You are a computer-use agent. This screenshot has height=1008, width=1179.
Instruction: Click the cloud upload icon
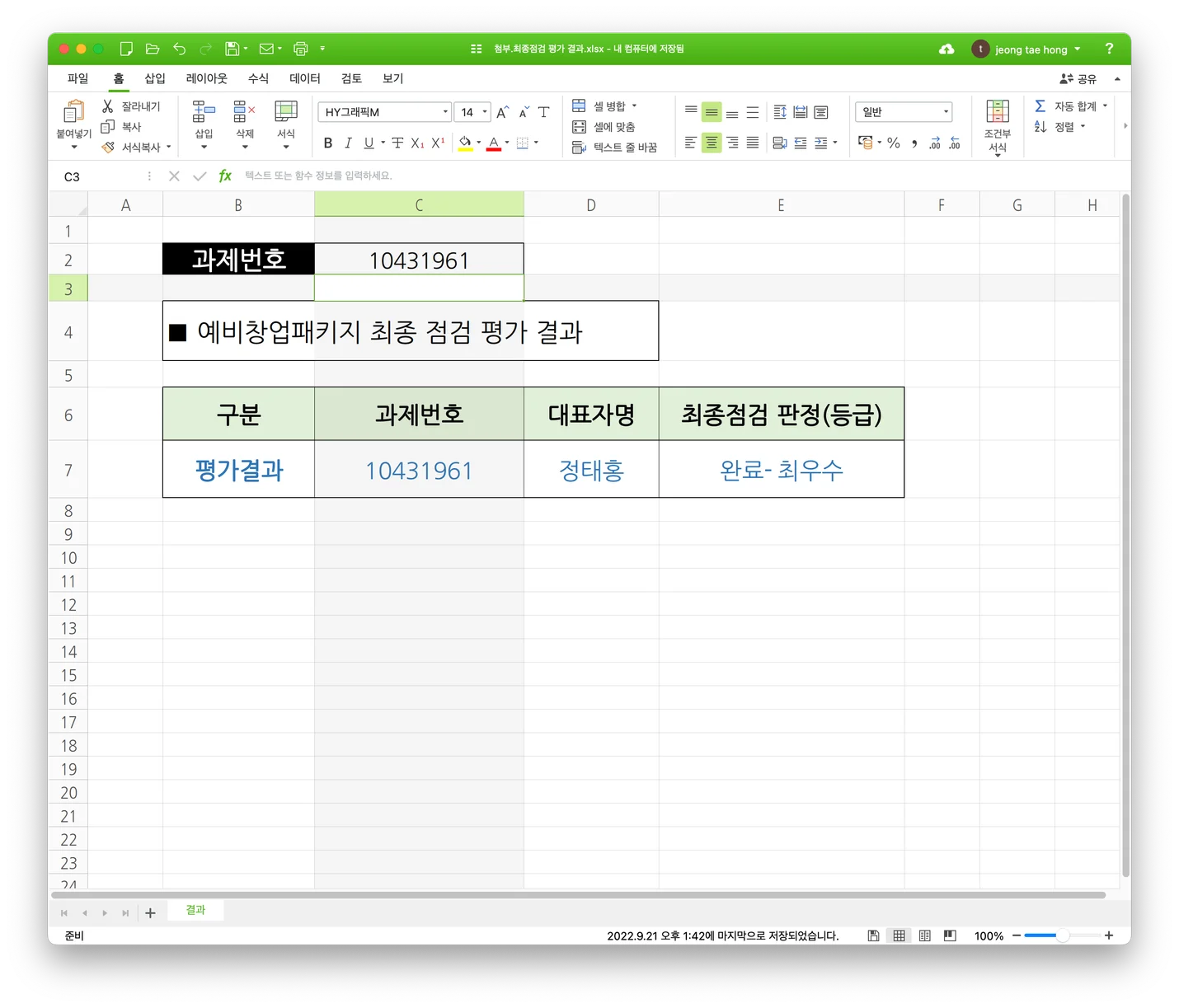coord(946,49)
